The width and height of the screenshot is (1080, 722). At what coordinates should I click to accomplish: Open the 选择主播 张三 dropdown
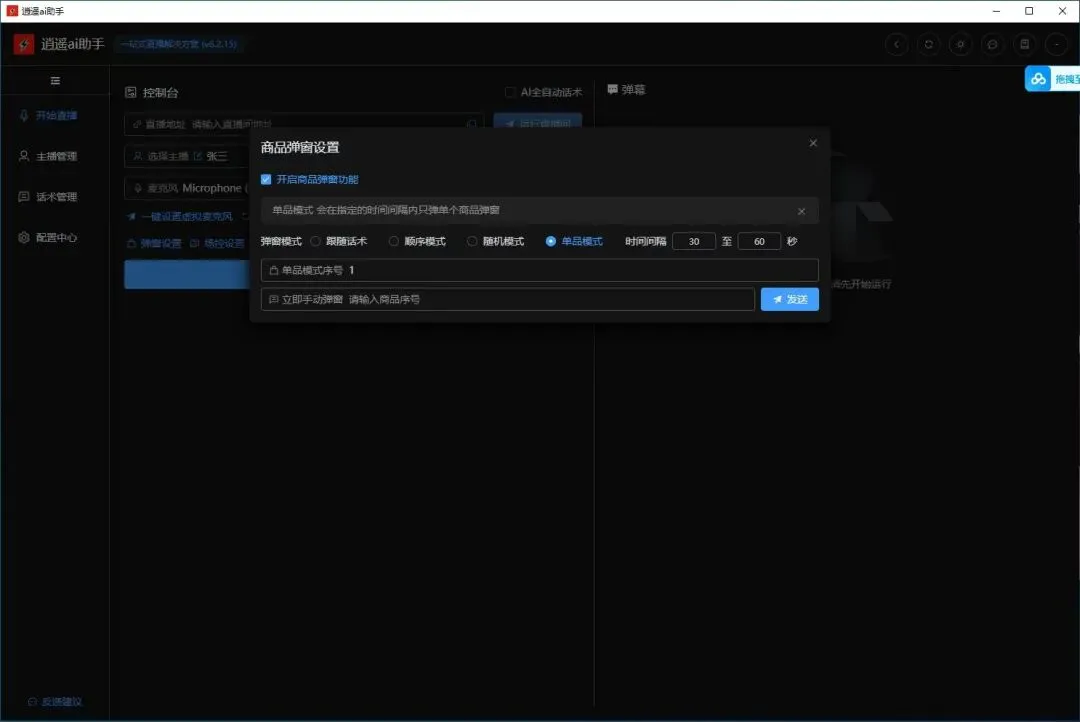click(x=187, y=156)
